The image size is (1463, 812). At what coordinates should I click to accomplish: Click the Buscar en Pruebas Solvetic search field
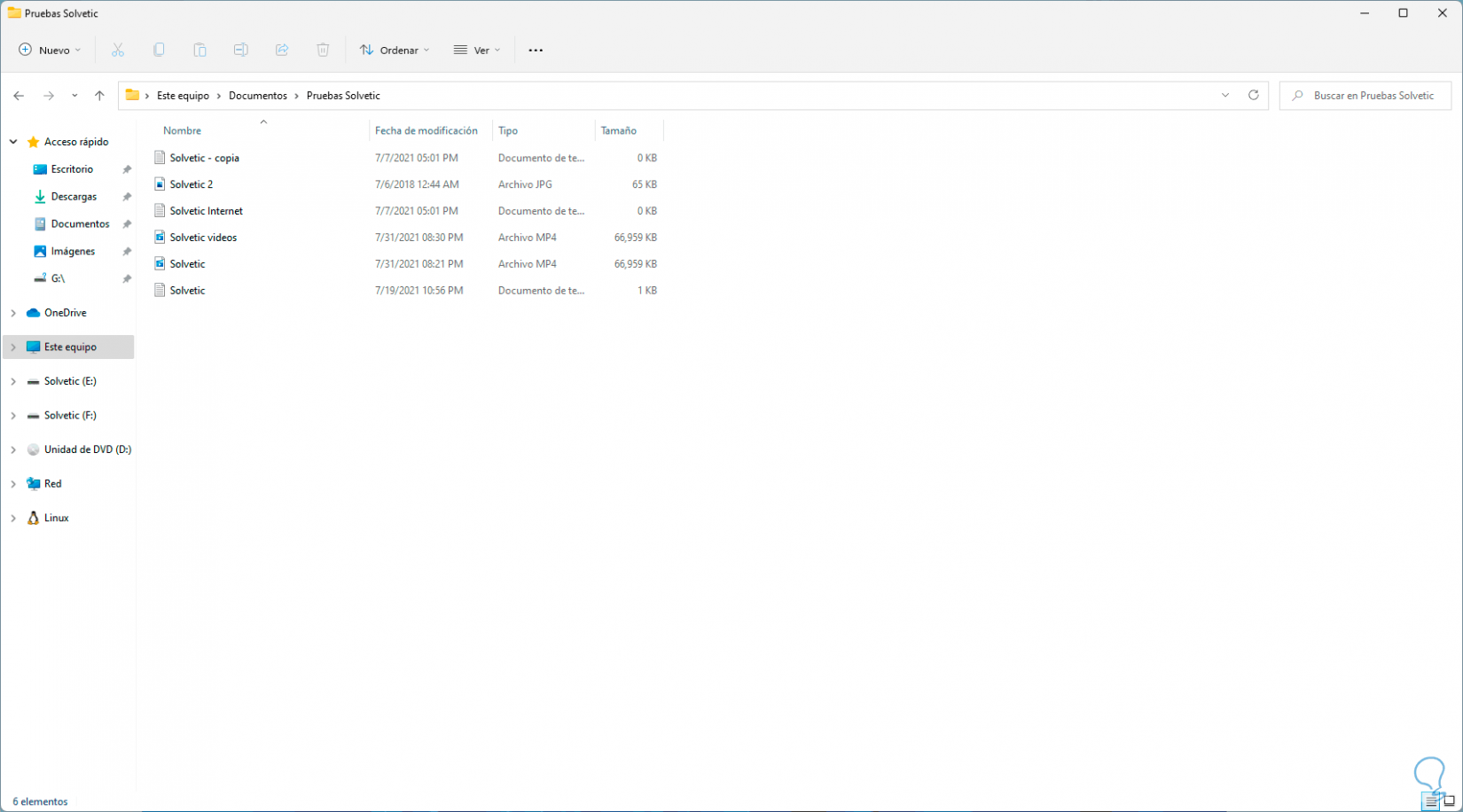(1365, 96)
